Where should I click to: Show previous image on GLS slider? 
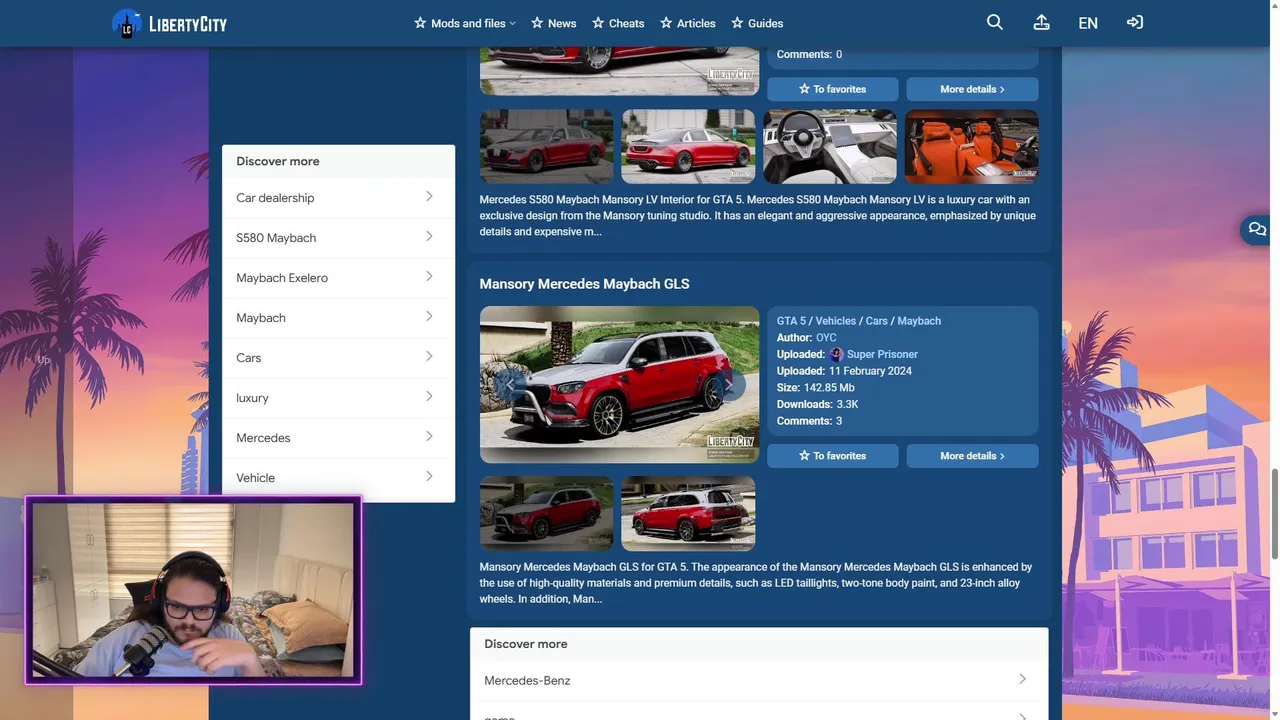click(509, 384)
